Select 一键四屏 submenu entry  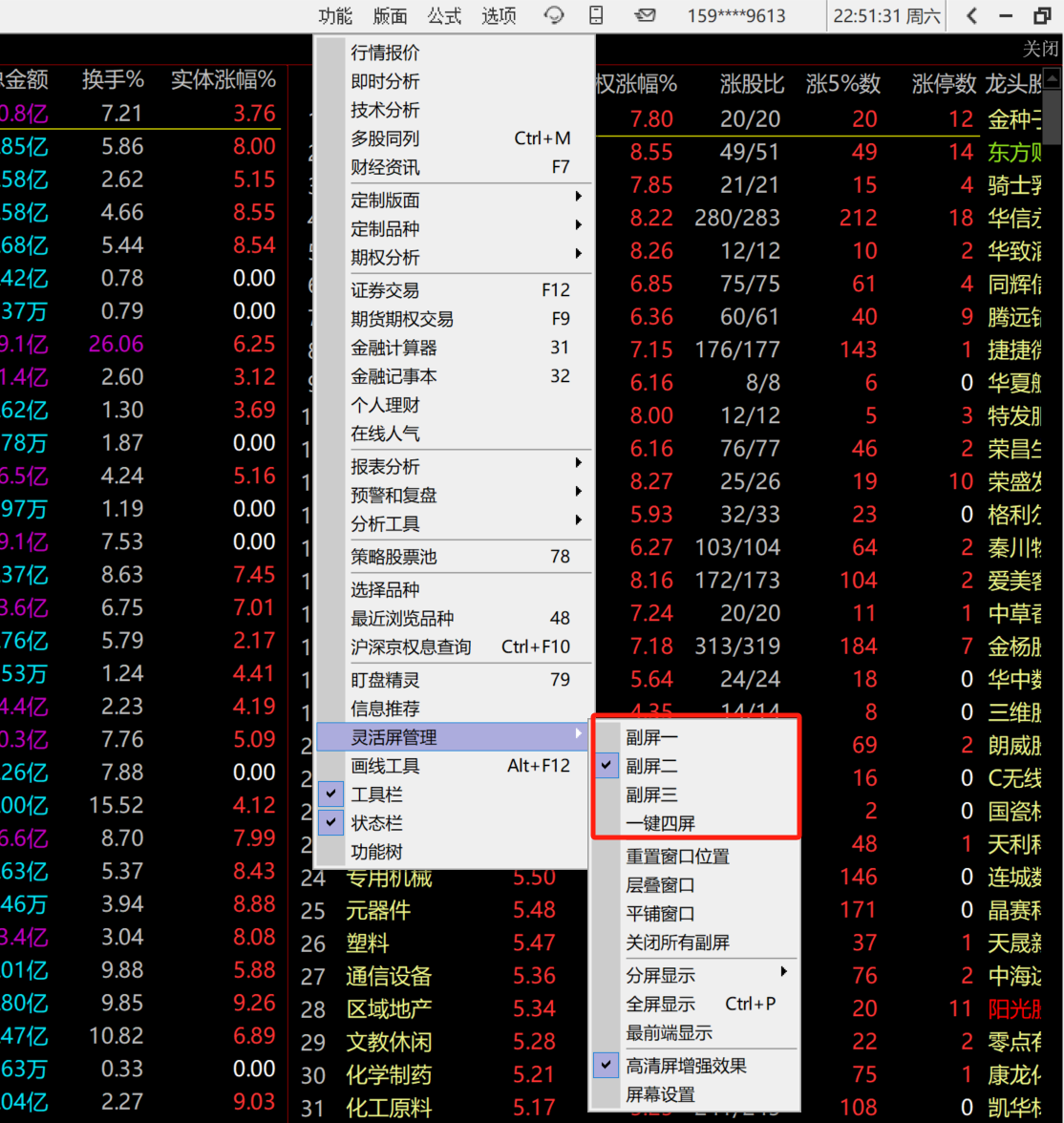pyautogui.click(x=695, y=823)
